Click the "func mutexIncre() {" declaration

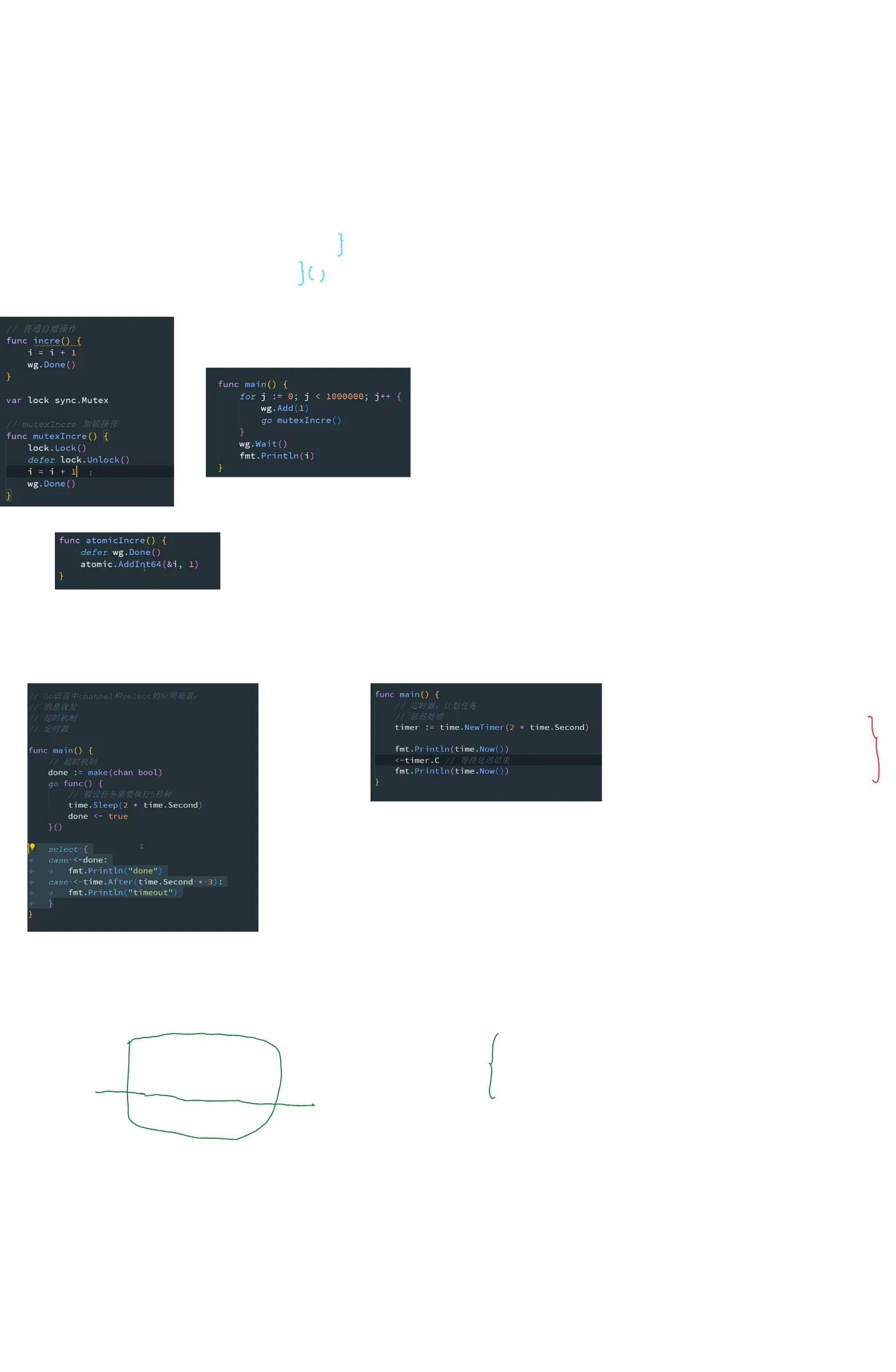click(57, 436)
